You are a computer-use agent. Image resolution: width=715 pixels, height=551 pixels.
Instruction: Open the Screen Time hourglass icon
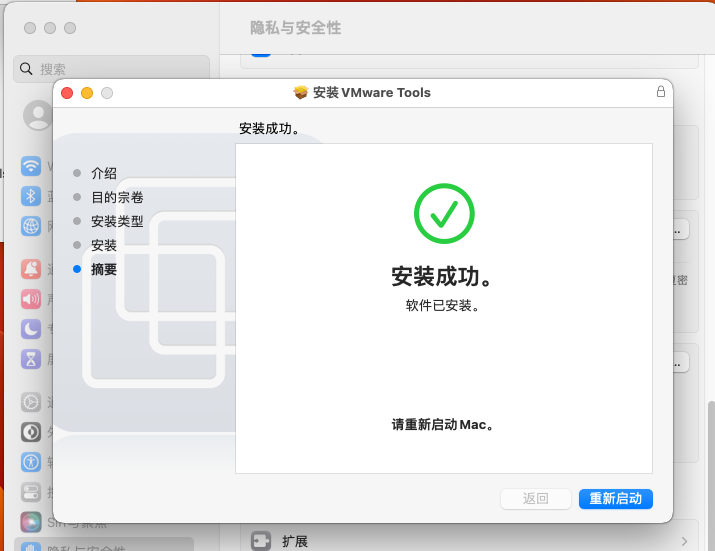[x=31, y=358]
